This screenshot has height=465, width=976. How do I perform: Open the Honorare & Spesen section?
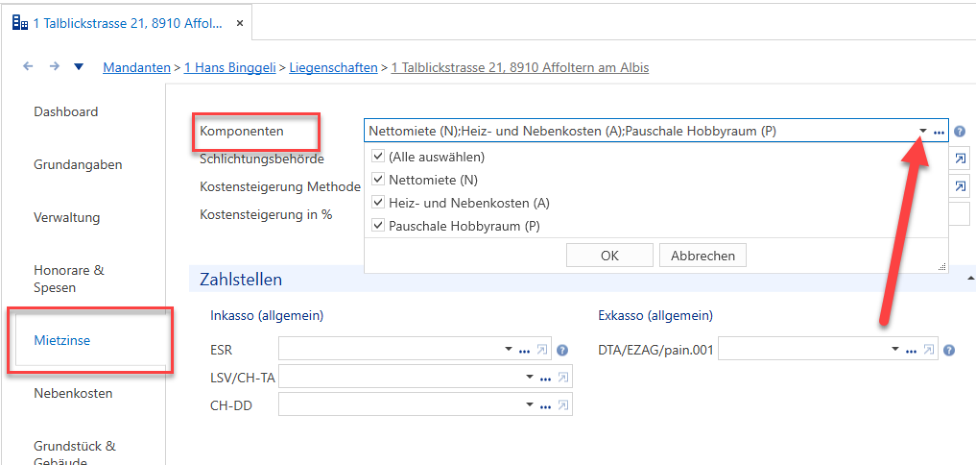[x=69, y=279]
